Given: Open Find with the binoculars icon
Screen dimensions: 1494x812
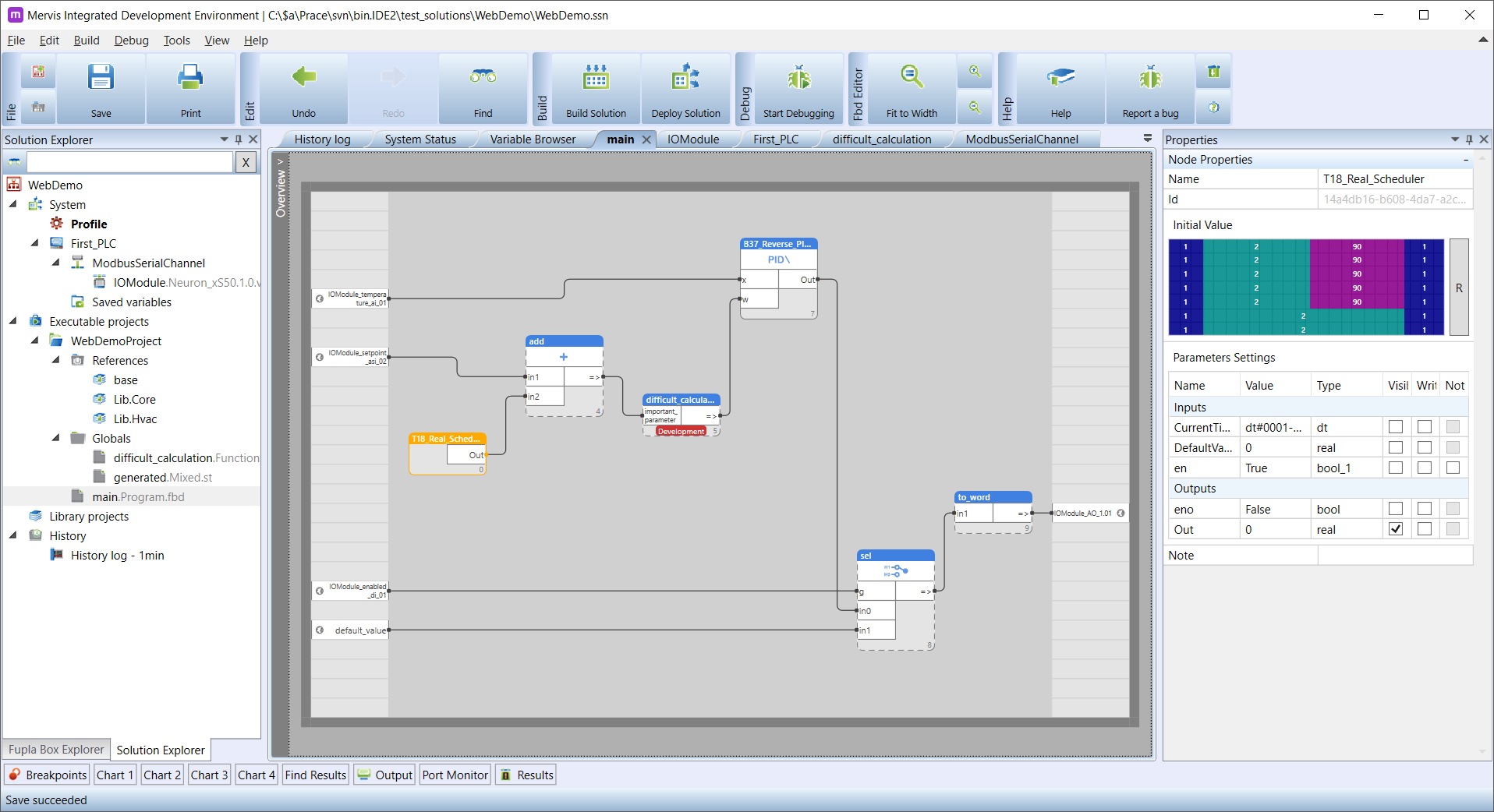Looking at the screenshot, I should click(x=483, y=77).
